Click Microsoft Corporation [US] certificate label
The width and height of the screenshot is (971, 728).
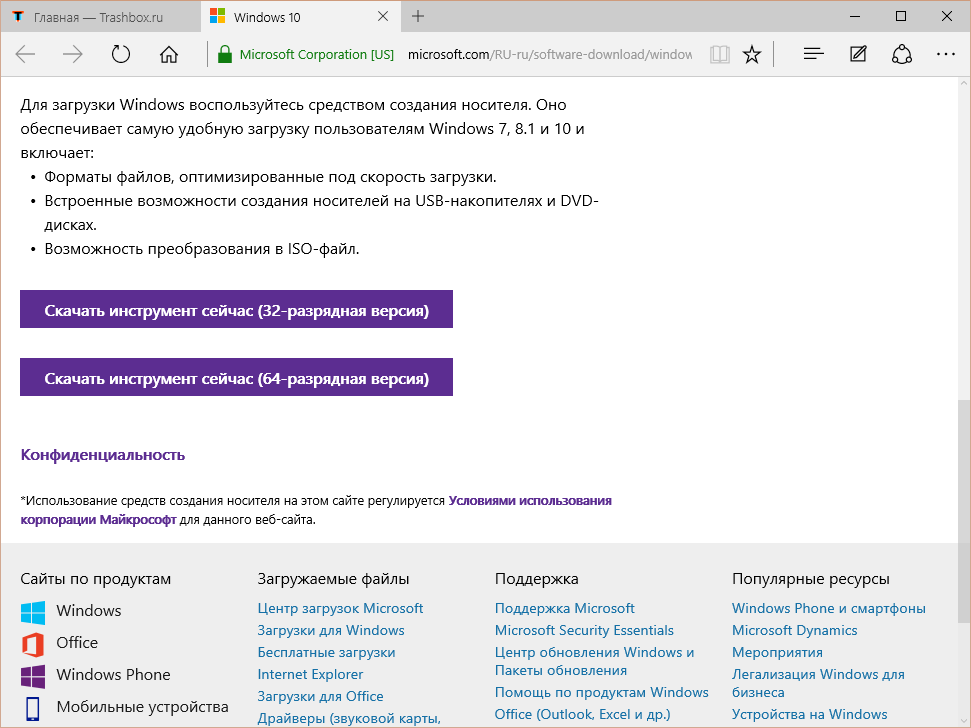pos(316,54)
